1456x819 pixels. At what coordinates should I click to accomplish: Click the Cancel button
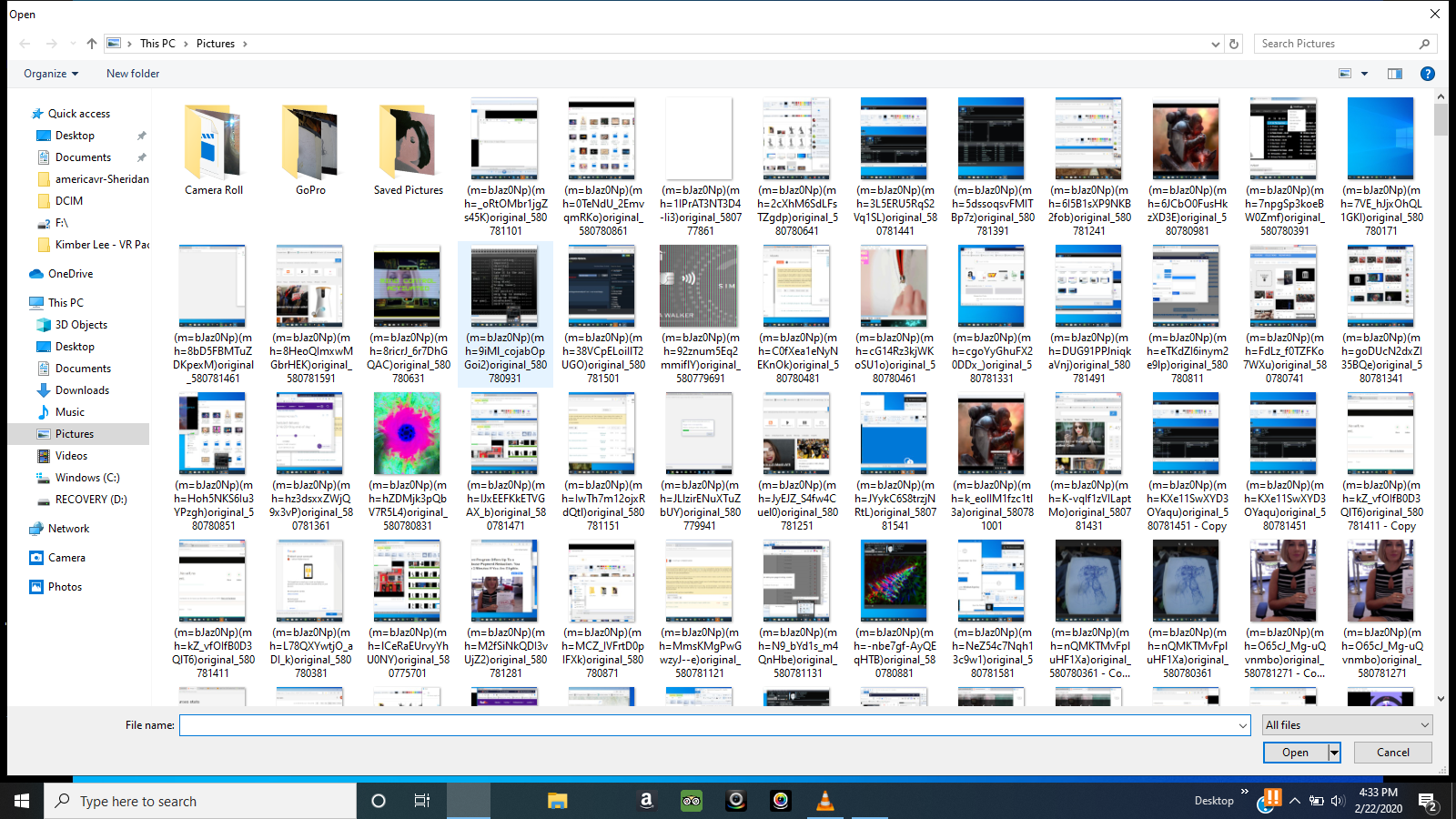1393,753
